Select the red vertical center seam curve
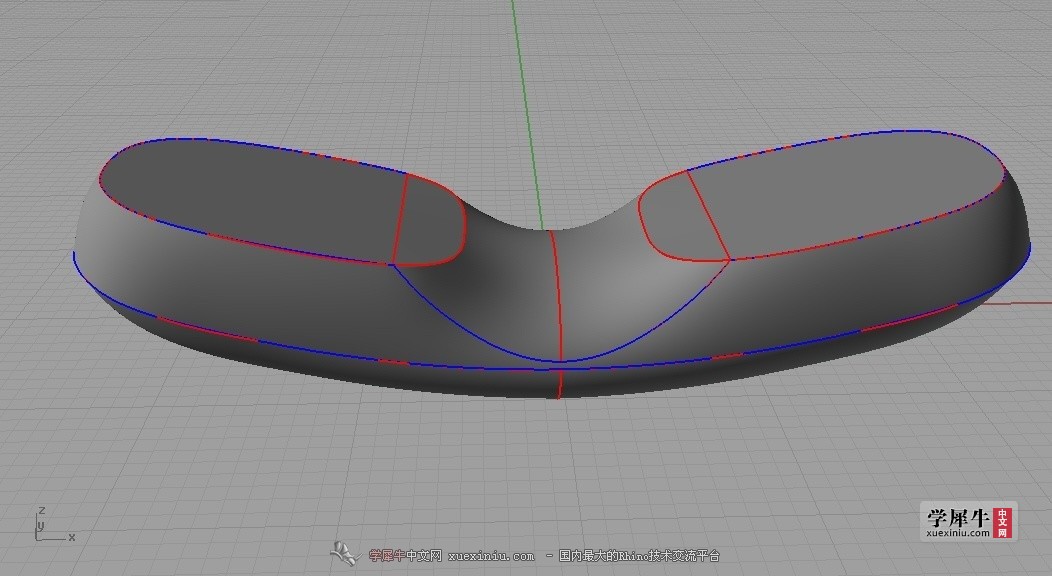Screen dimensions: 1052x576 [x=558, y=315]
